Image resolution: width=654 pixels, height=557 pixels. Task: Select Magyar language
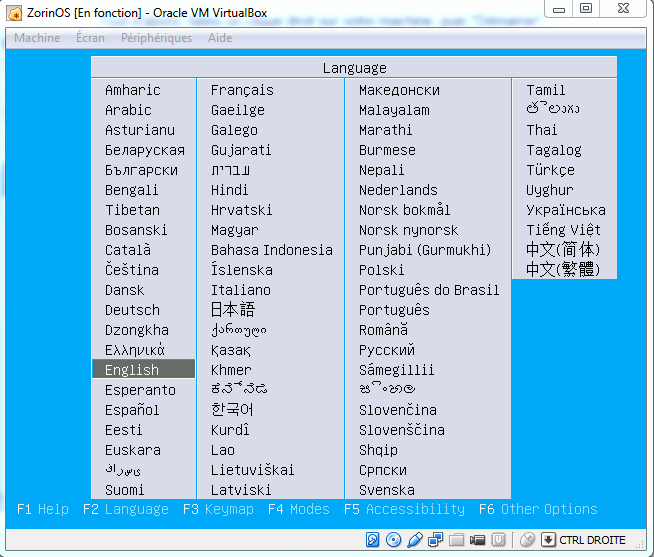[x=234, y=230]
